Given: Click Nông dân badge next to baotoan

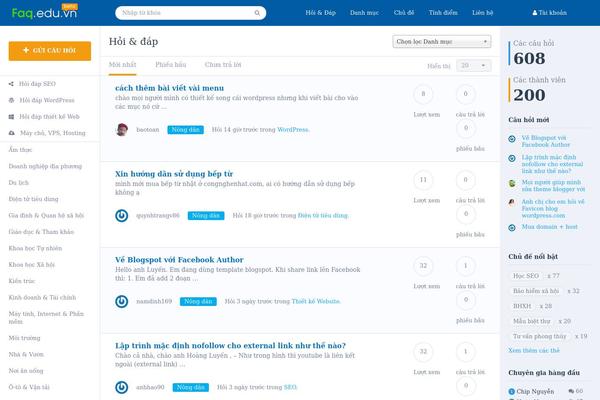Looking at the screenshot, I should pyautogui.click(x=186, y=130).
